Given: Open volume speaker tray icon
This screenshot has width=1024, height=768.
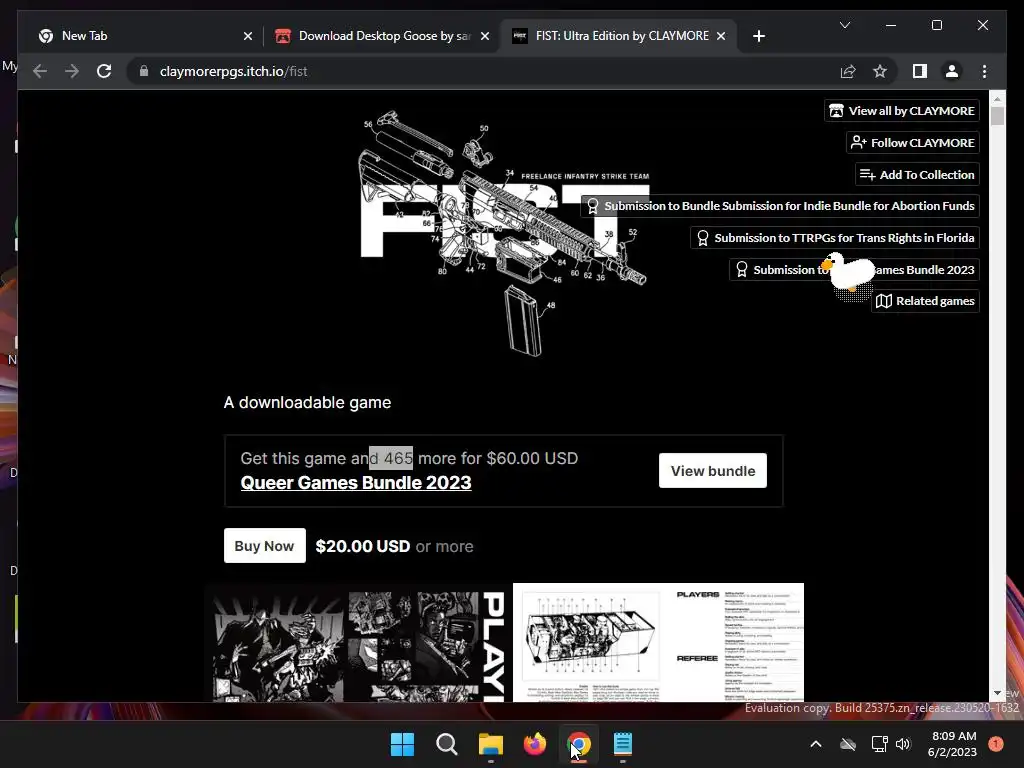Looking at the screenshot, I should point(903,744).
